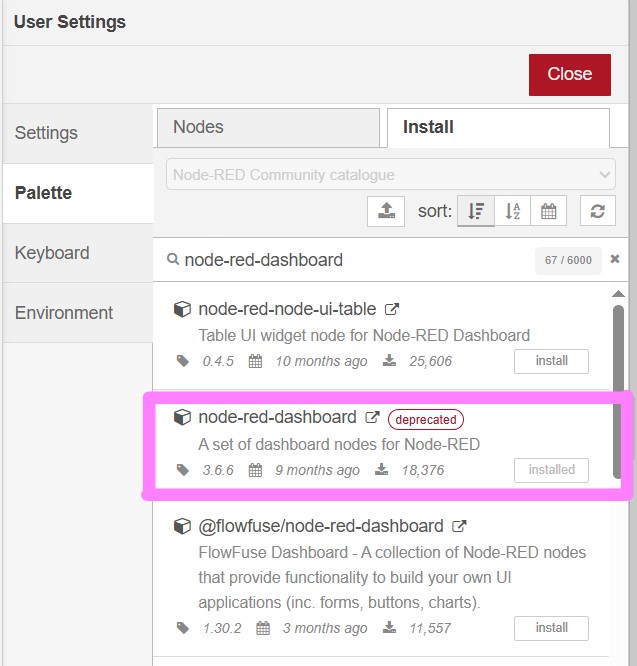Click the cube icon beside @flowfuse/node-red-dashboard
The width and height of the screenshot is (637, 666).
pyautogui.click(x=182, y=526)
